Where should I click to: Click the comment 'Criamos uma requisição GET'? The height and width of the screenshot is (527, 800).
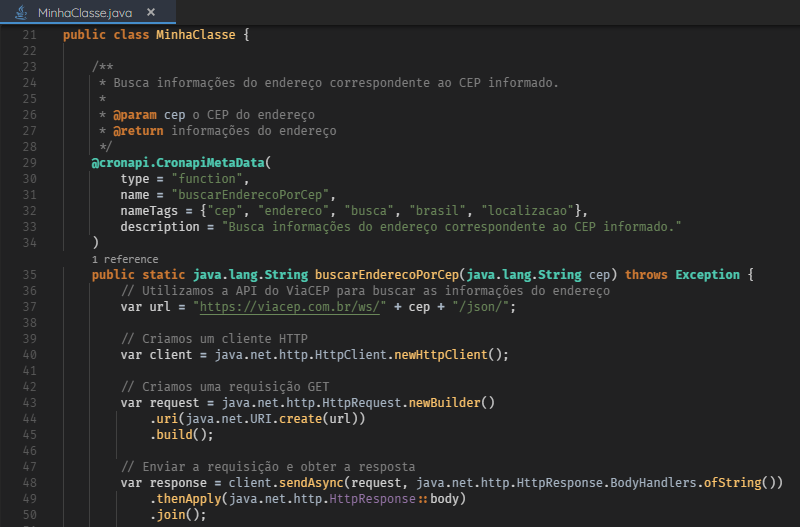click(225, 387)
